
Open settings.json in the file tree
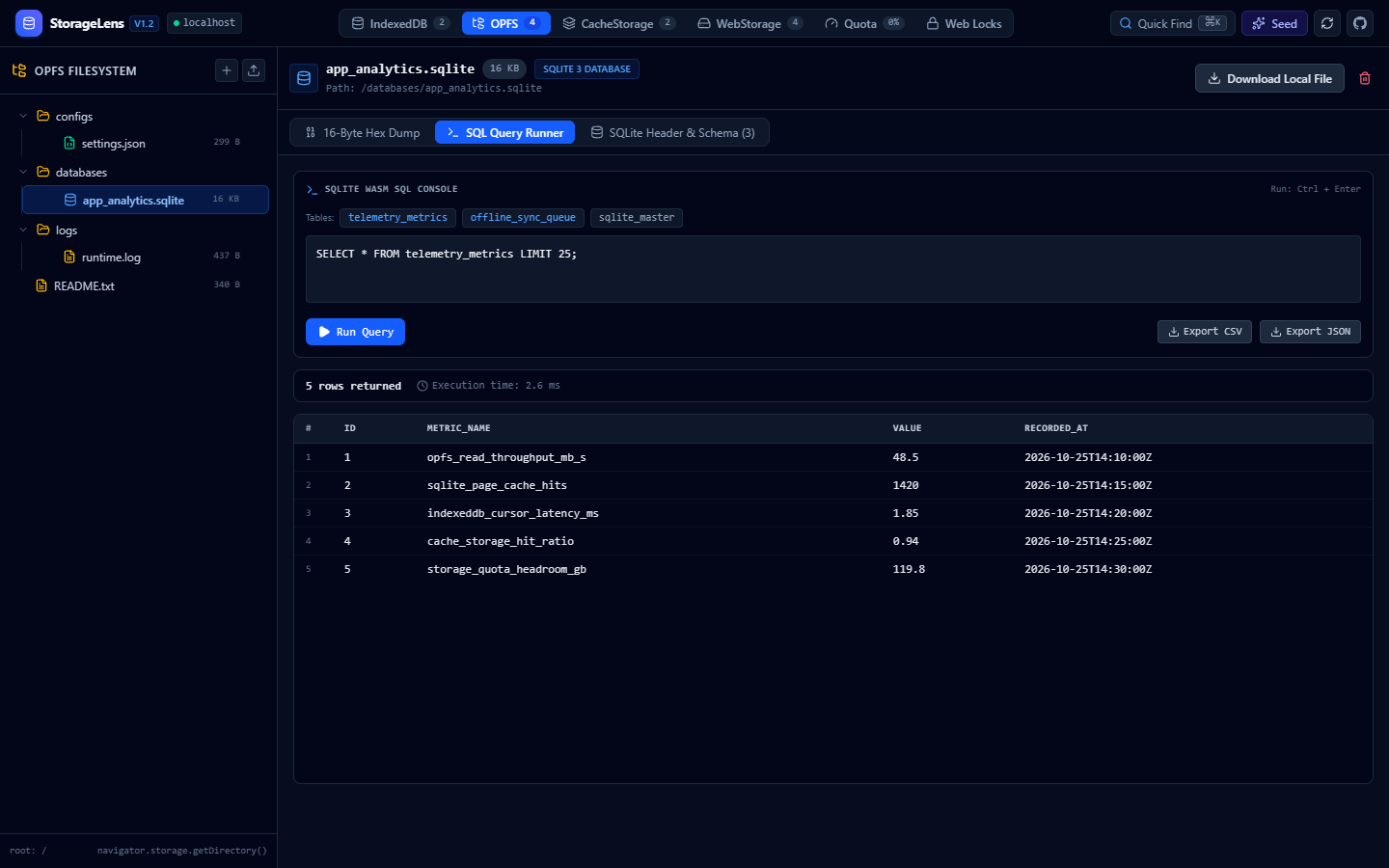point(145,143)
